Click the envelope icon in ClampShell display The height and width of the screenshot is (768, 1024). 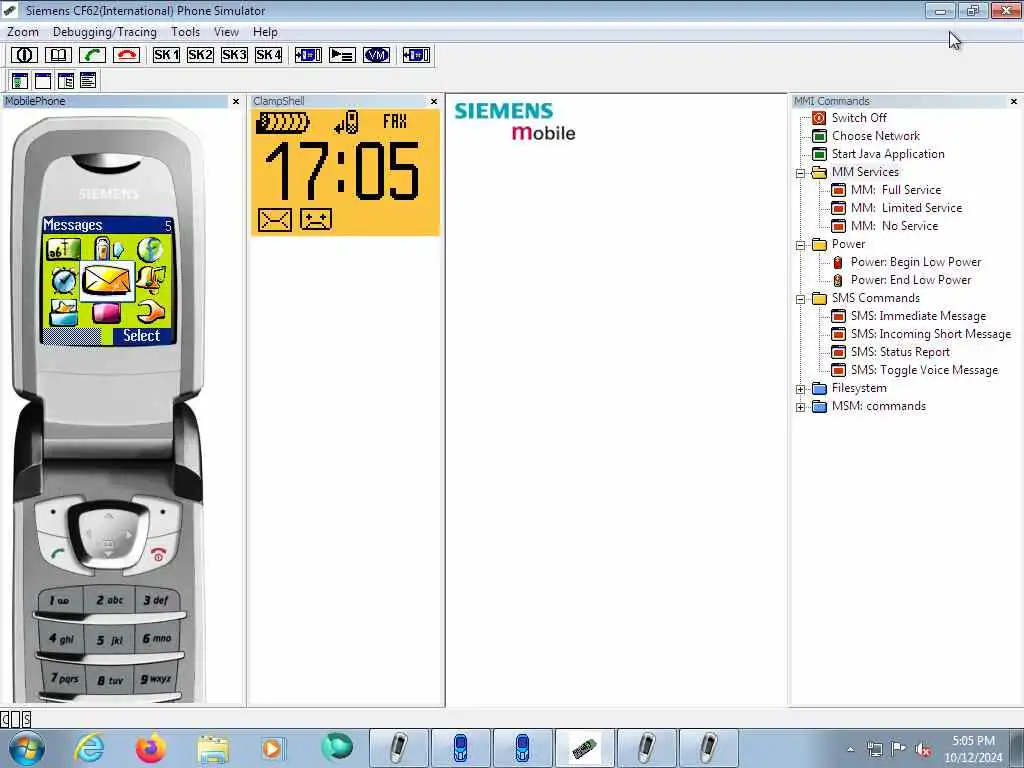(x=274, y=219)
